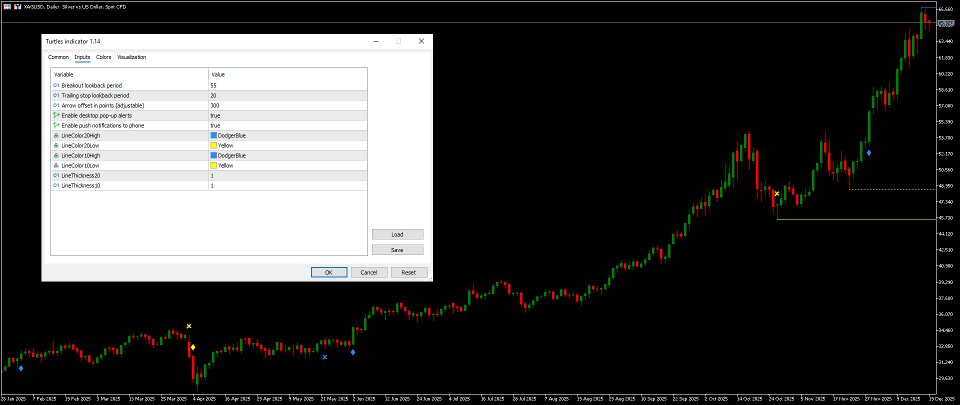
Task: Select the LineThickness10 row label
Action: click(81, 185)
